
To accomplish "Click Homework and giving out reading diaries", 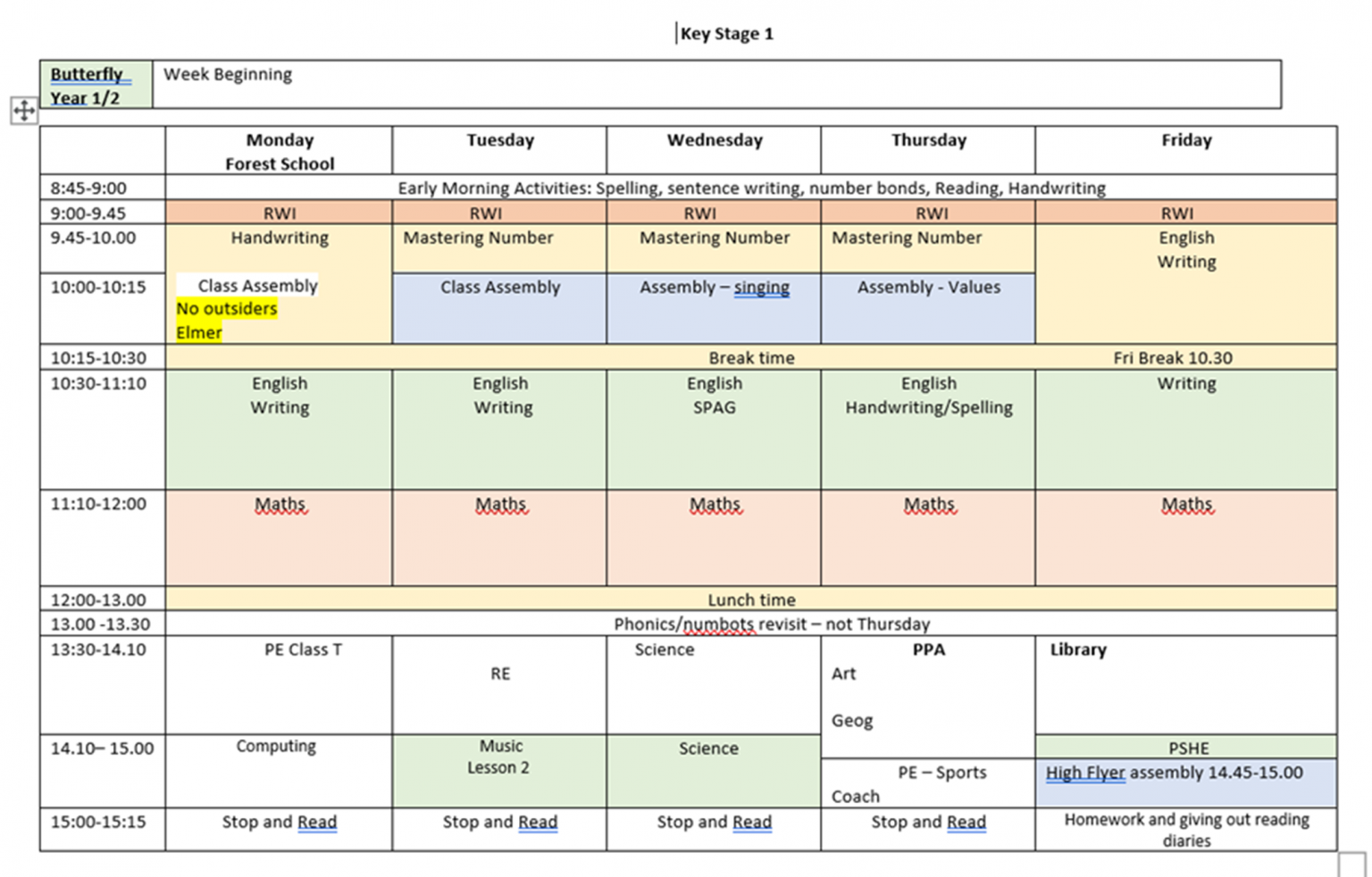I will [1185, 830].
